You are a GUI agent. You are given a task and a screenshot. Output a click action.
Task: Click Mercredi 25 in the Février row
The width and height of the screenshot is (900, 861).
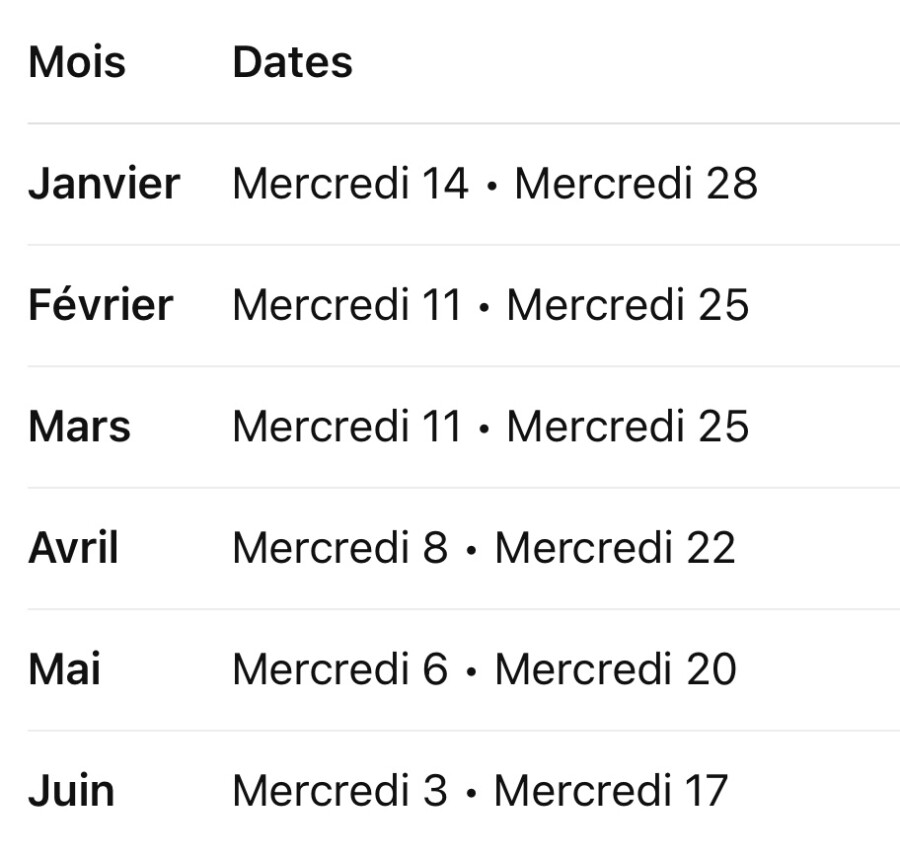pyautogui.click(x=627, y=305)
